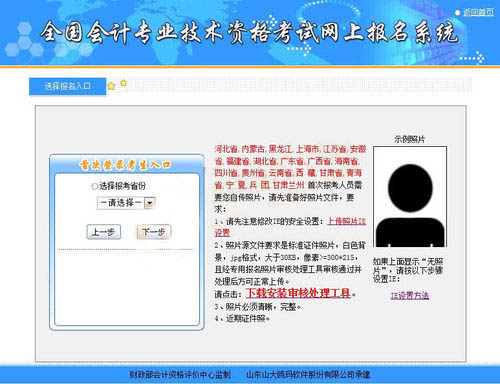Click the 下一步 button
Screen dimensions: 500x384
[154, 232]
